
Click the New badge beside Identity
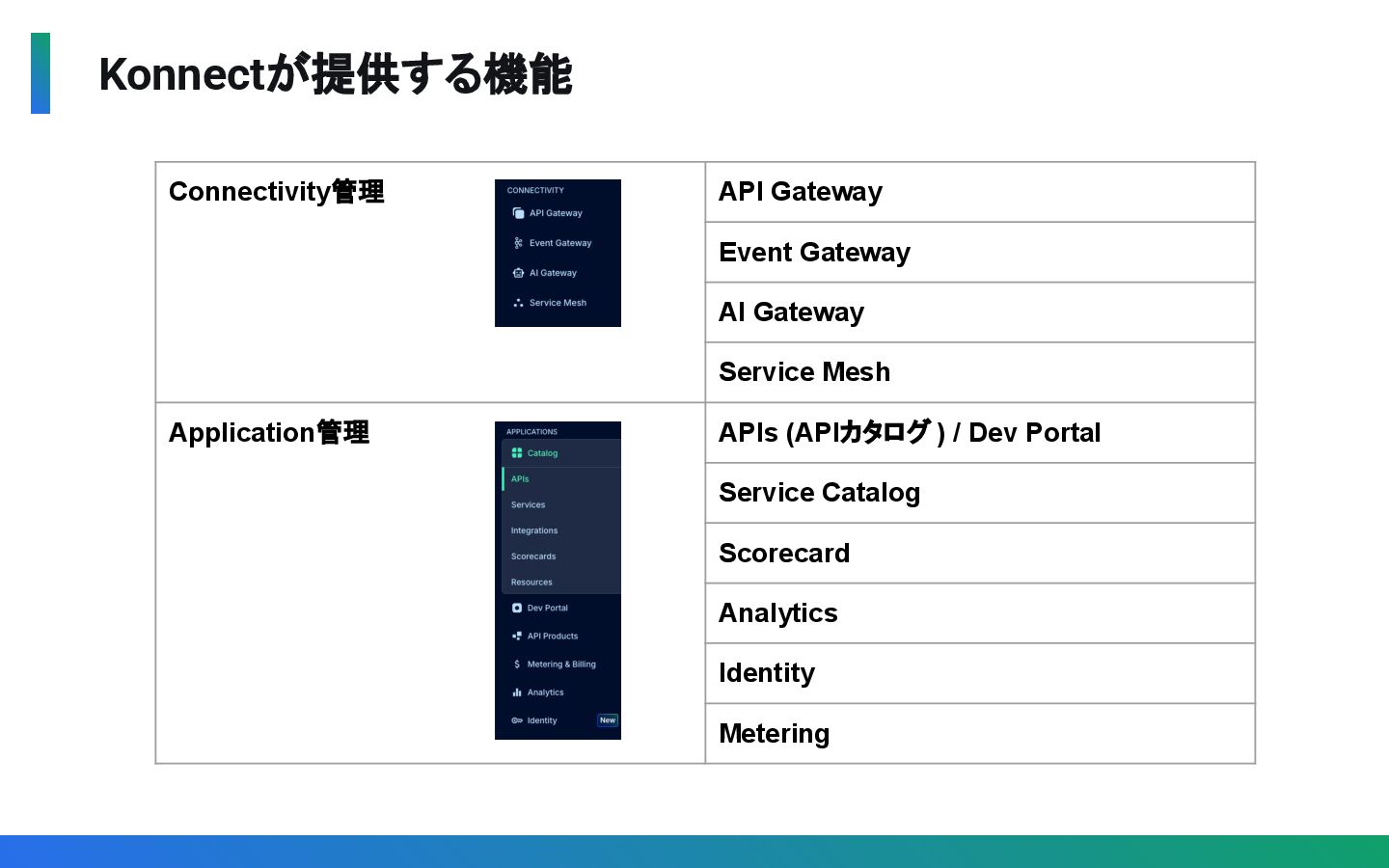[x=608, y=720]
